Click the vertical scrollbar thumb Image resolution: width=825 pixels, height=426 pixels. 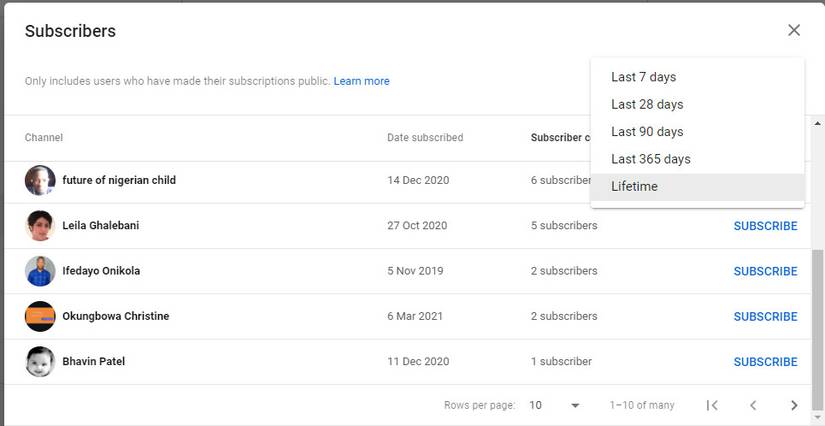[x=817, y=330]
